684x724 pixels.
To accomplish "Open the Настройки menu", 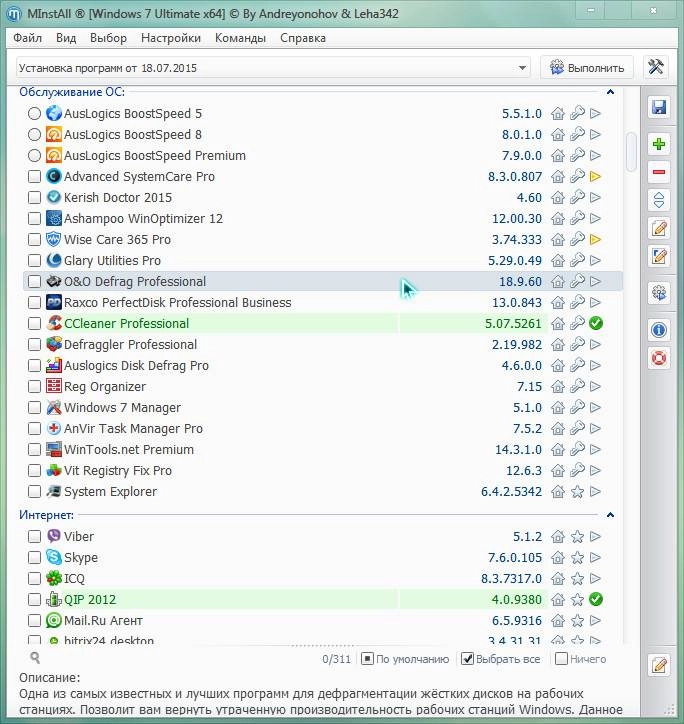I will 171,38.
